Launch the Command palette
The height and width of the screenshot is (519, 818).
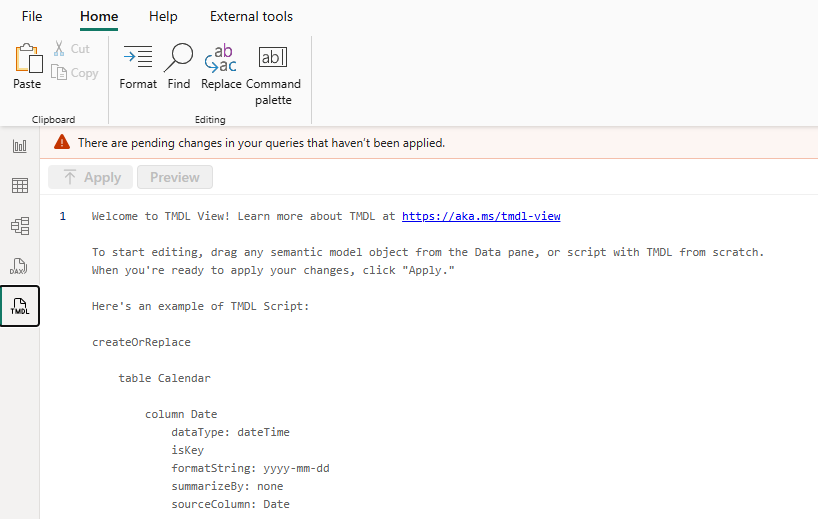coord(273,60)
